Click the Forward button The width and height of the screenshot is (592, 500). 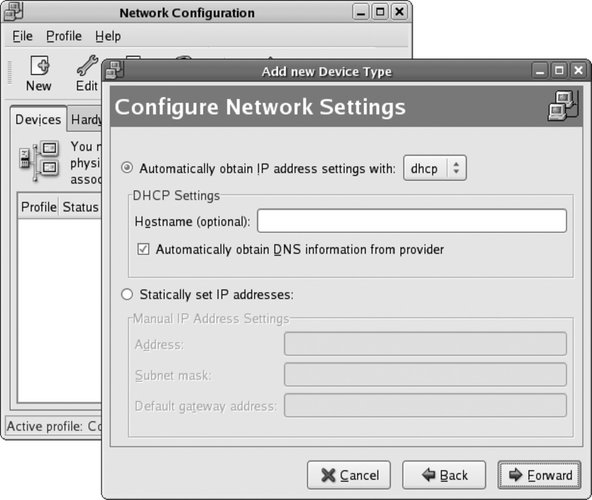(539, 475)
